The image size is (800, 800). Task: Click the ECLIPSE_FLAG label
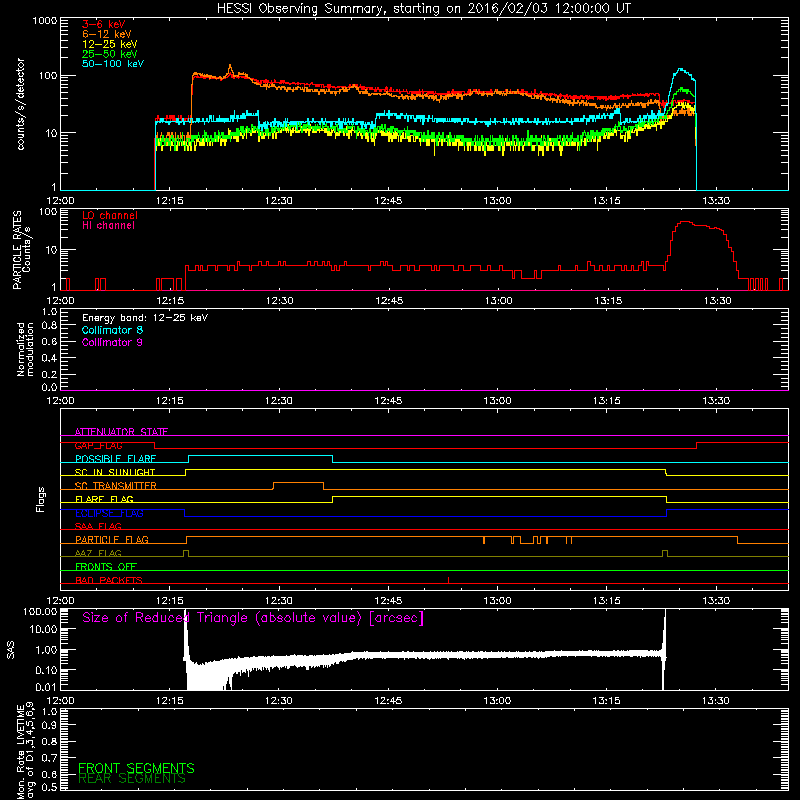(x=109, y=513)
